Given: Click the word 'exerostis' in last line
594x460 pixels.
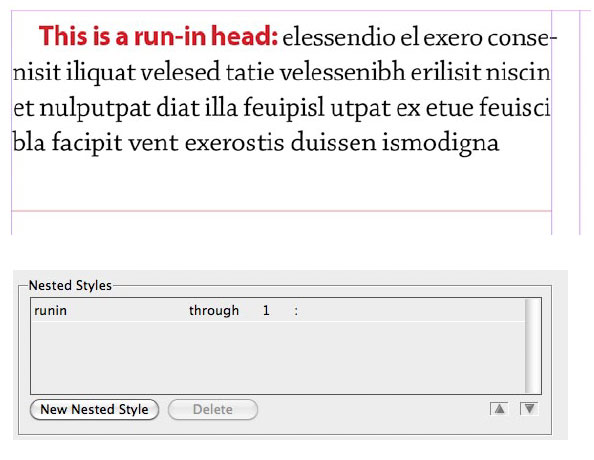Looking at the screenshot, I should 234,143.
